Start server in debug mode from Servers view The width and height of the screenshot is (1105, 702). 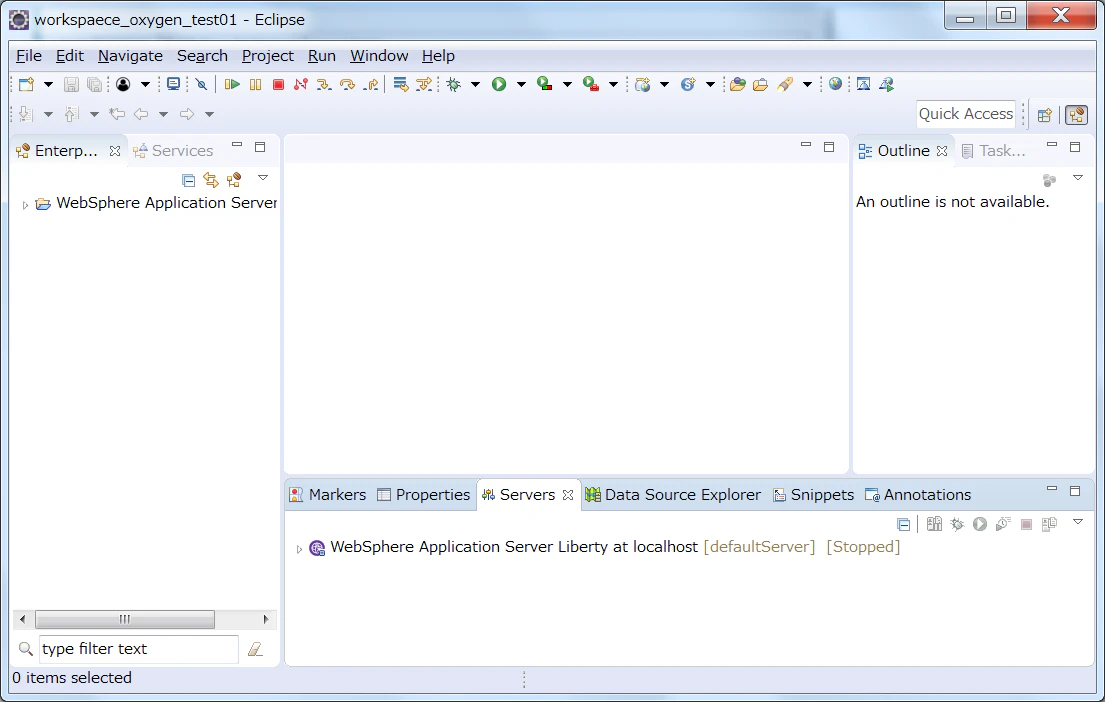[956, 524]
